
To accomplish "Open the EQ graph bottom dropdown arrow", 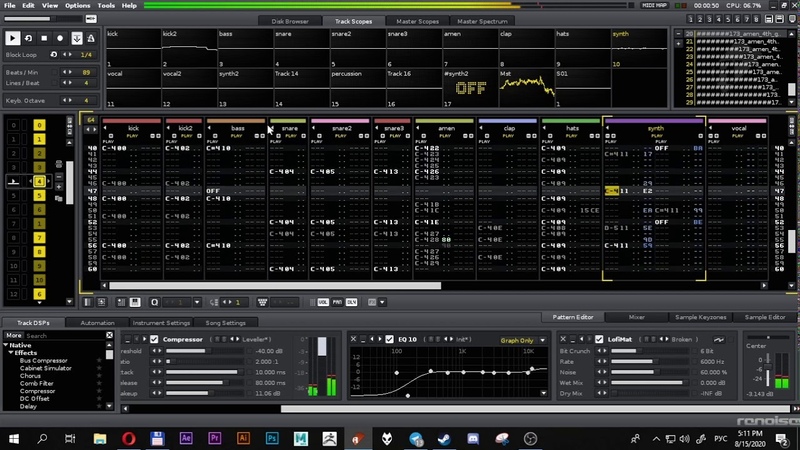I will [x=543, y=393].
